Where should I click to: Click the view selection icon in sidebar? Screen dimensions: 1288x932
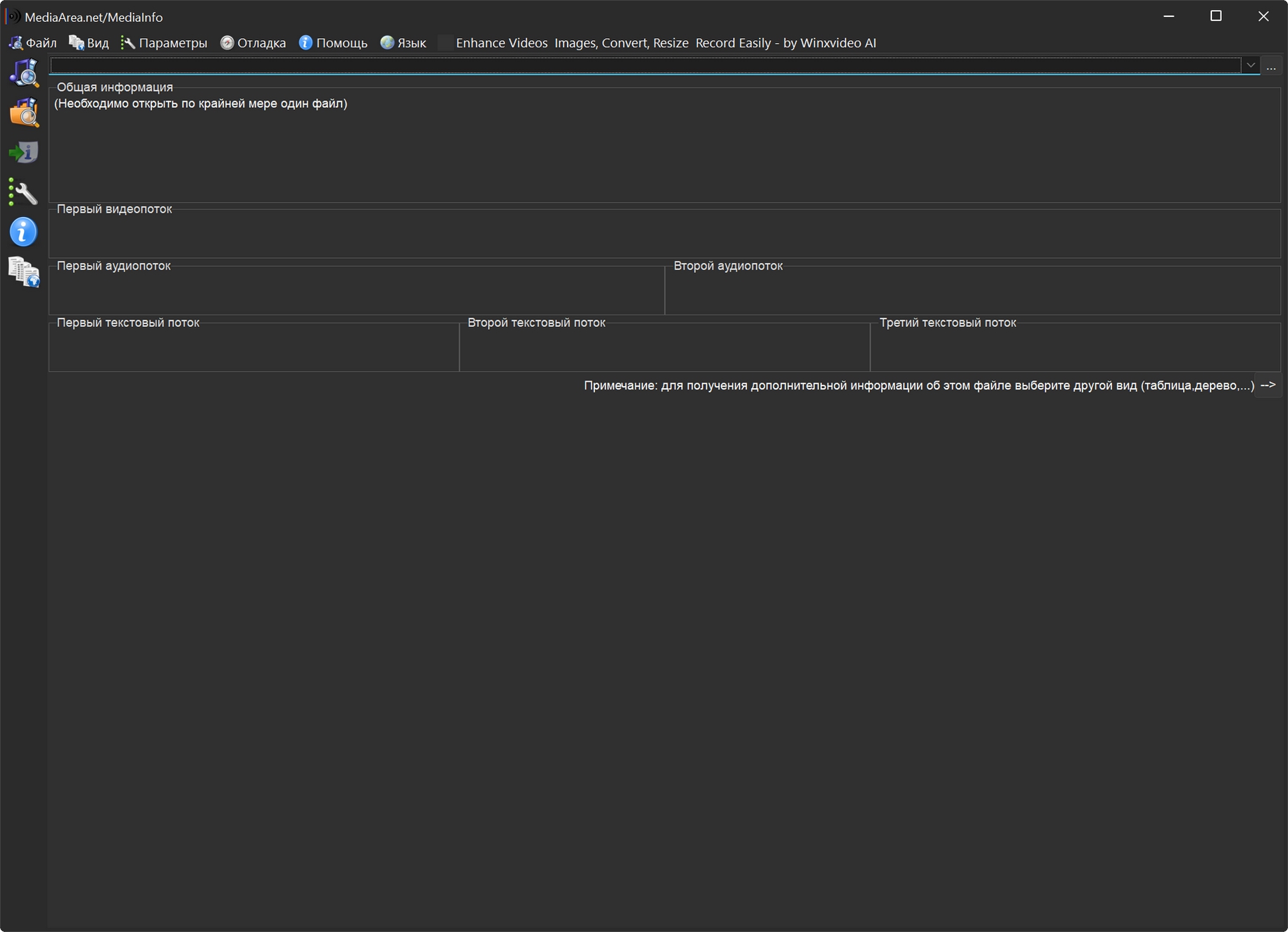tap(24, 272)
